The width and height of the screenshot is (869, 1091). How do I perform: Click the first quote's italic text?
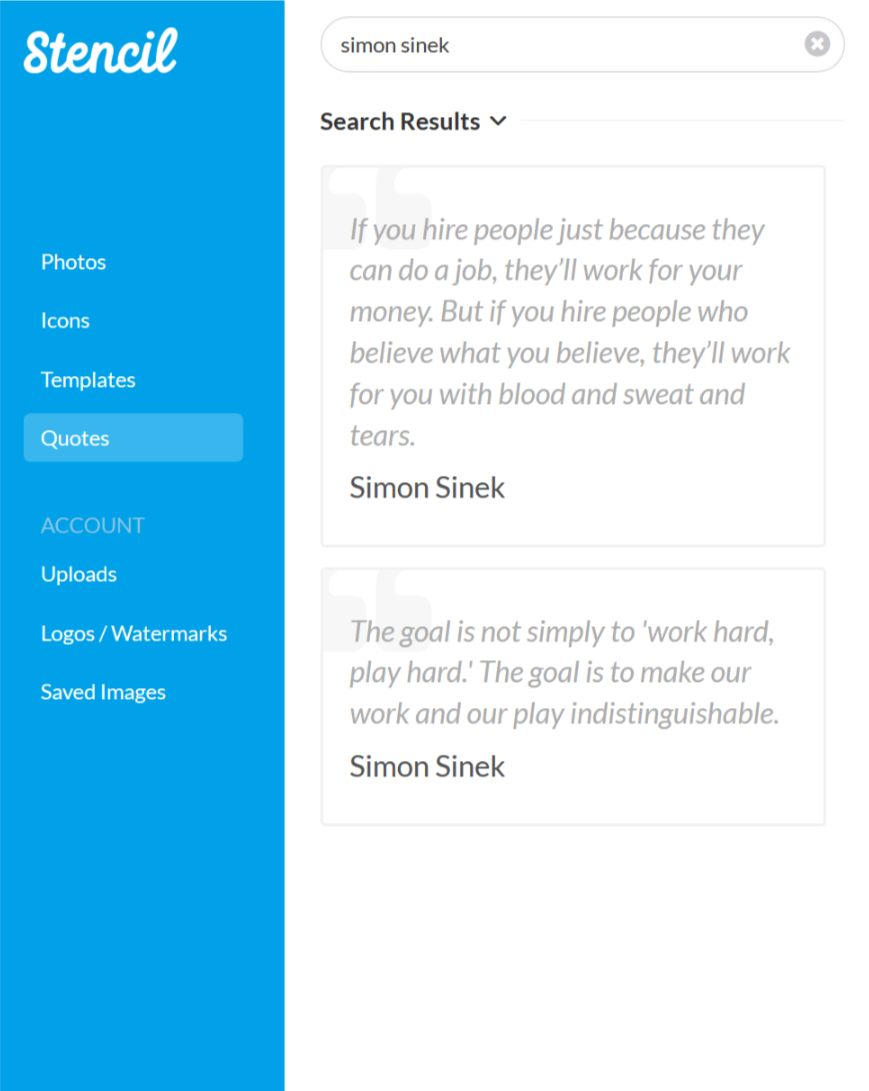pyautogui.click(x=569, y=333)
